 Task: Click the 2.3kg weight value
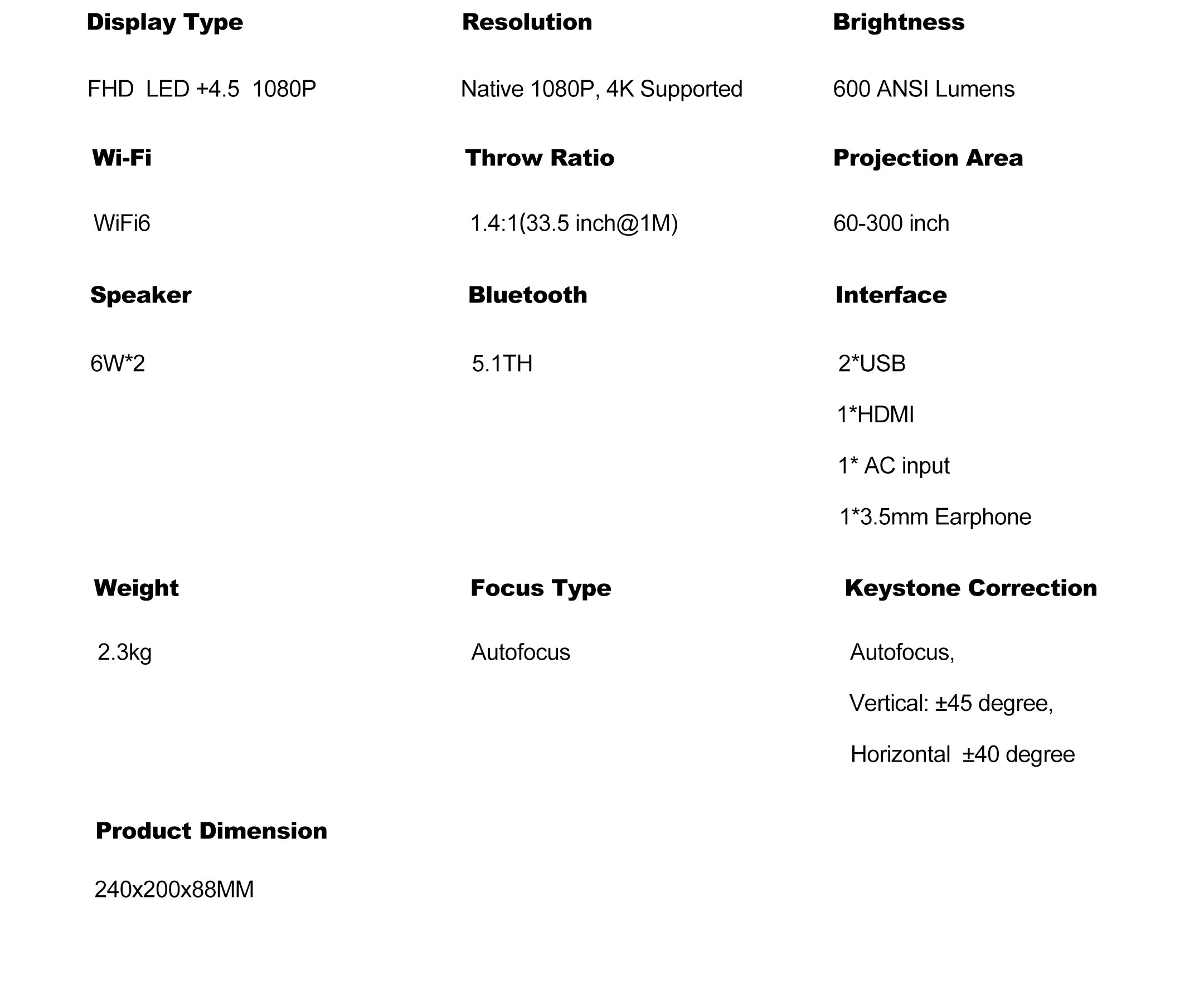coord(124,653)
